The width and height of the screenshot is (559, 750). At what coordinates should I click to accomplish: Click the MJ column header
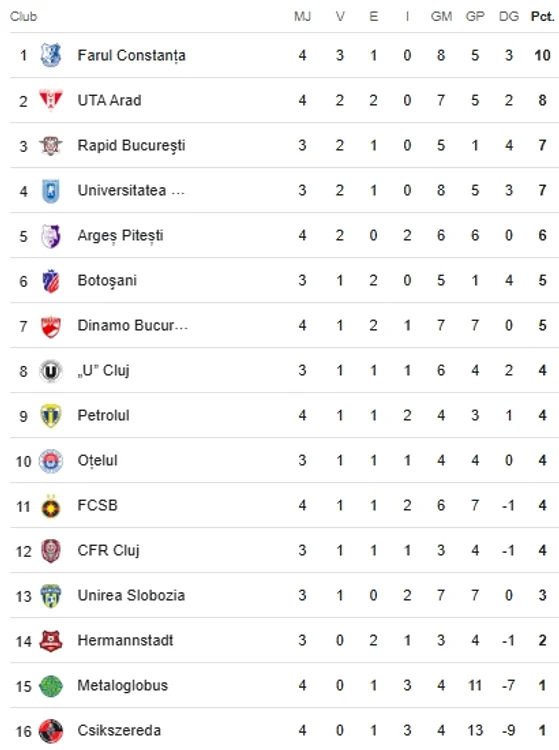(x=302, y=16)
